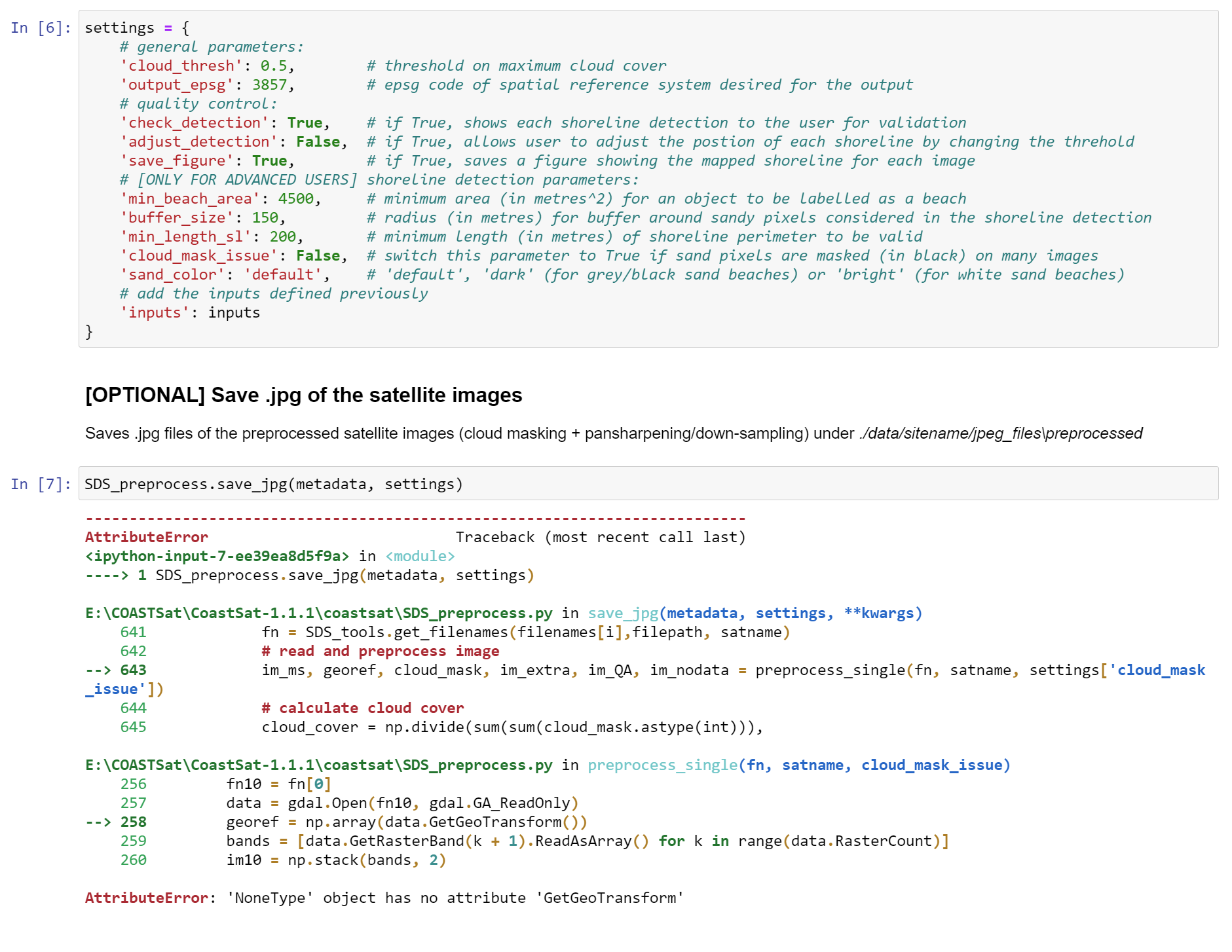This screenshot has width=1232, height=952.
Task: Click traceback line "im10 = np.stack(bands, 2)"
Action: pyautogui.click(x=336, y=860)
